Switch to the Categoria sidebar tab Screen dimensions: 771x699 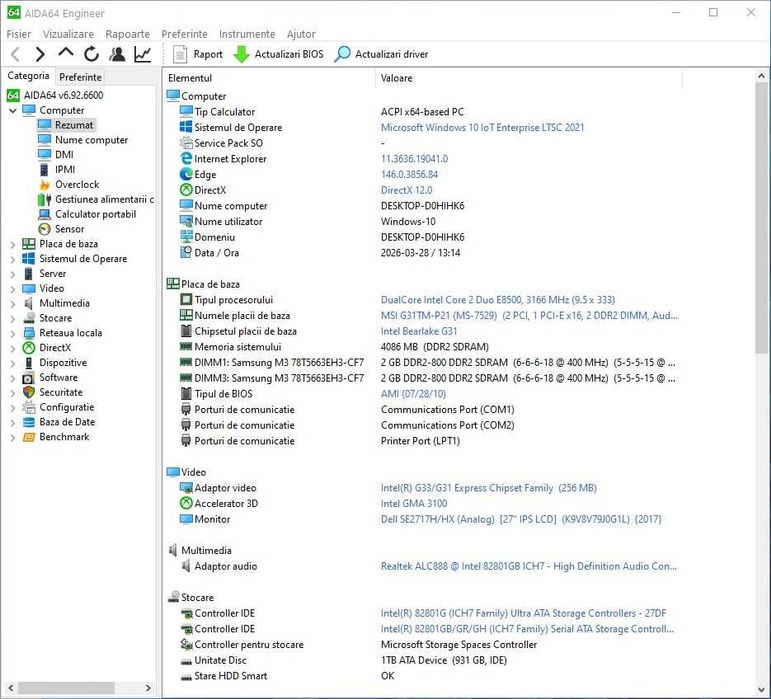(x=28, y=76)
